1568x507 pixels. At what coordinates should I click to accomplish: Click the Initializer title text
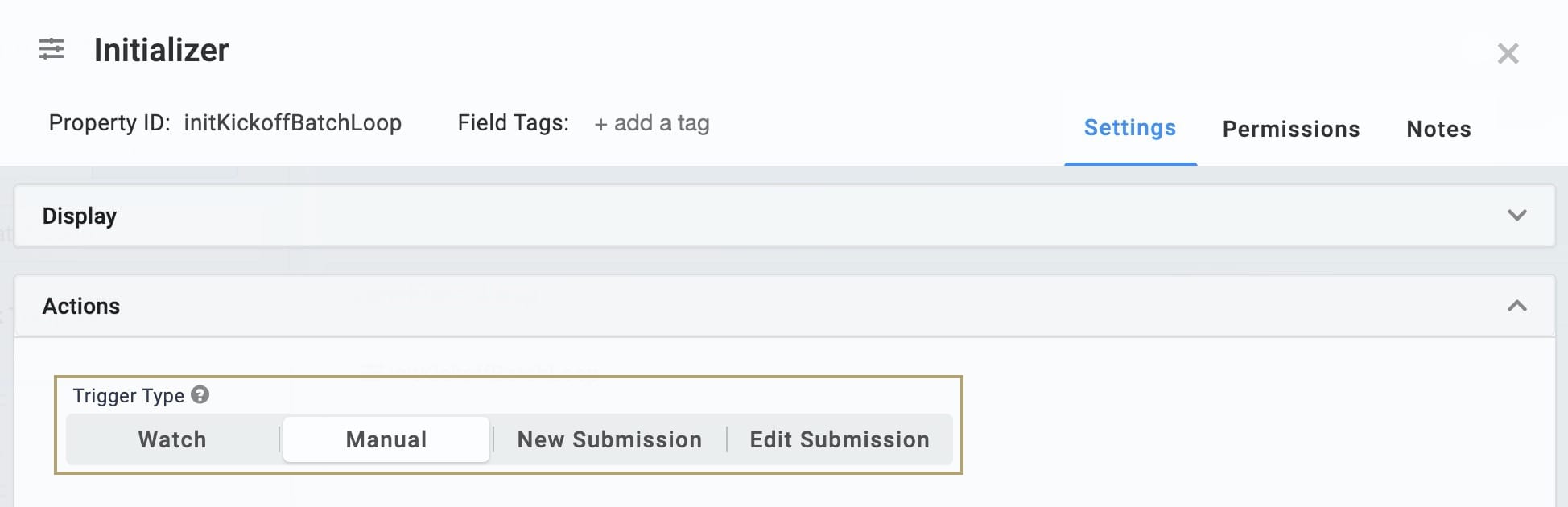tap(161, 50)
